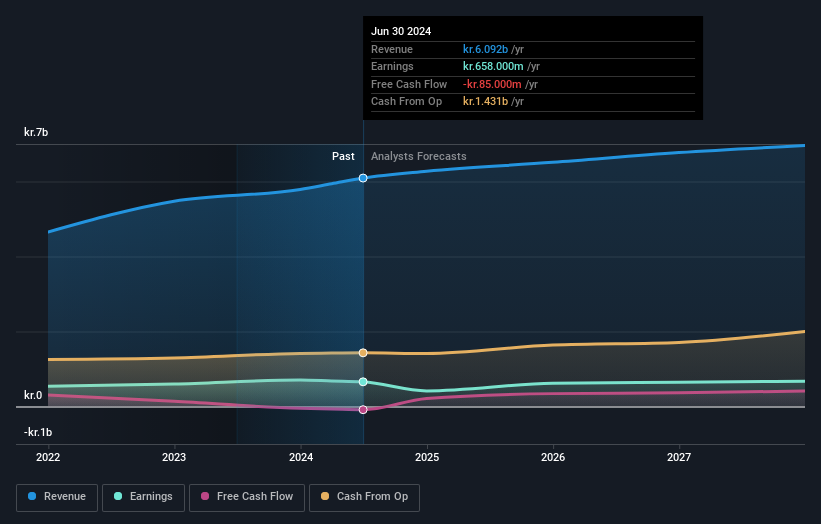This screenshot has width=821, height=524.
Task: Click the 2022 x-axis label
Action: coord(48,458)
